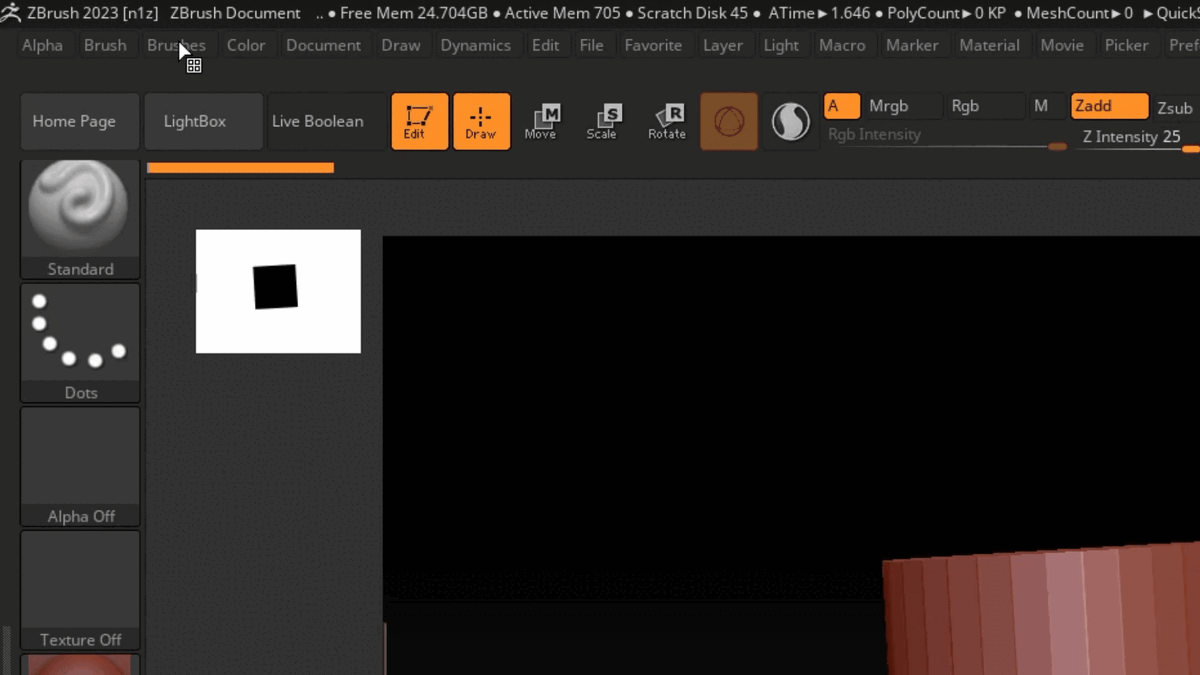Open the File menu
The width and height of the screenshot is (1200, 675).
click(x=592, y=45)
